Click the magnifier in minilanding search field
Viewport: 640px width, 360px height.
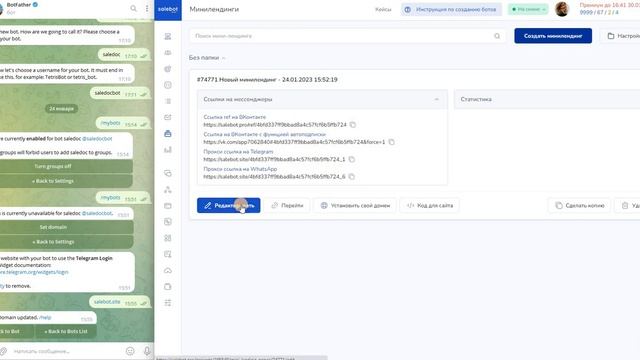497,36
